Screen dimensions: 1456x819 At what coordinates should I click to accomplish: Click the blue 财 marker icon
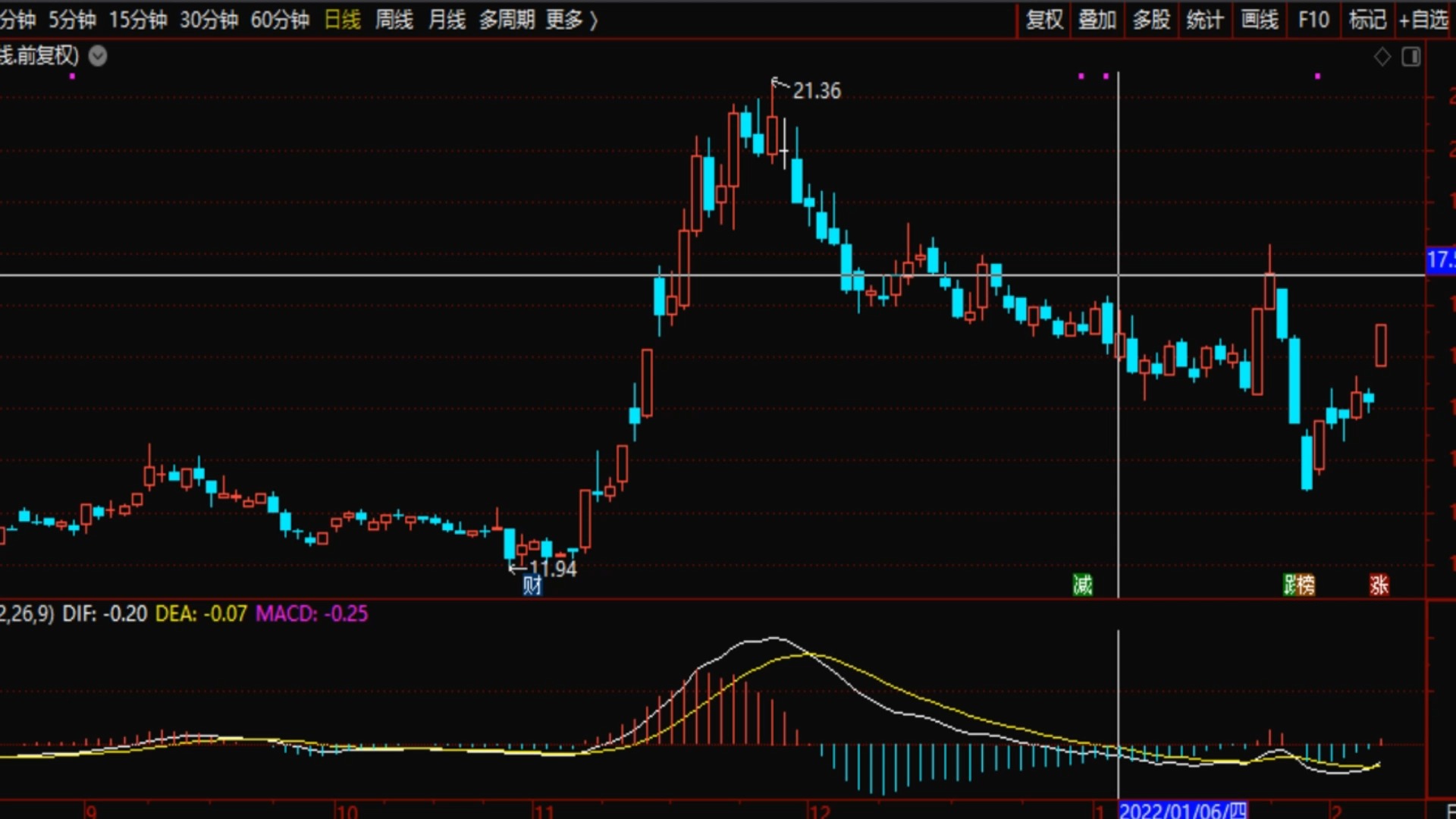532,585
